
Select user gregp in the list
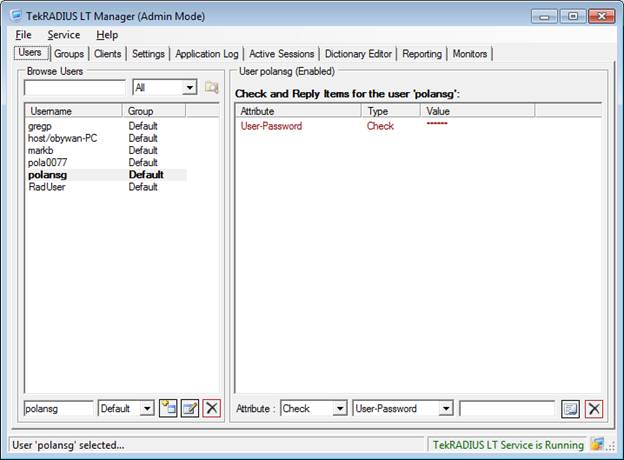click(105, 126)
